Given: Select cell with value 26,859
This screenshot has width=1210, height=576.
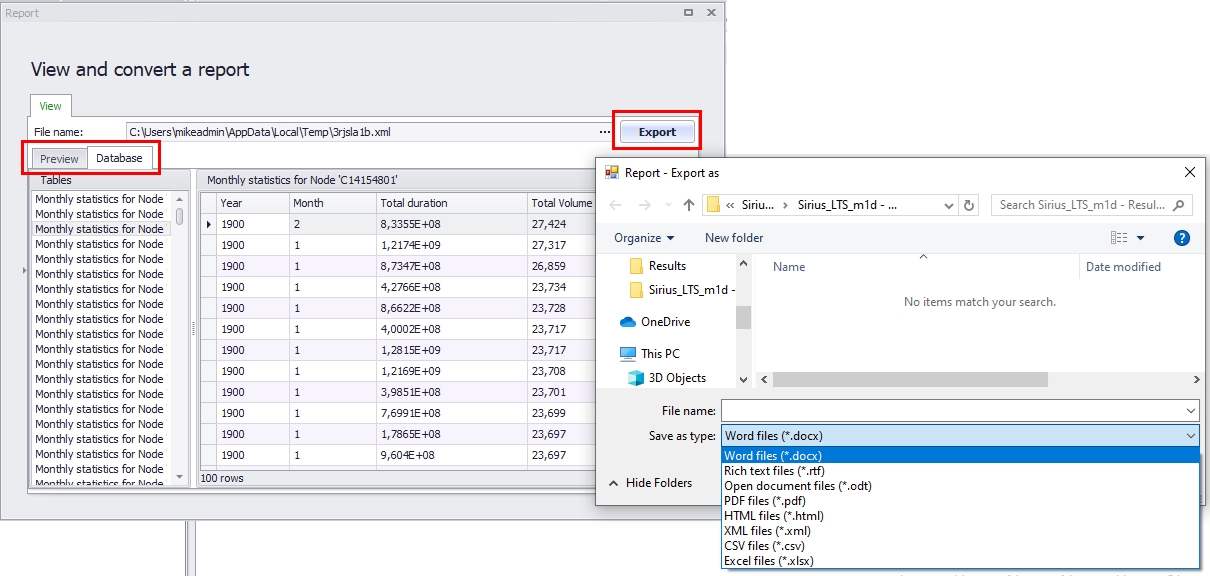Looking at the screenshot, I should pyautogui.click(x=562, y=266).
